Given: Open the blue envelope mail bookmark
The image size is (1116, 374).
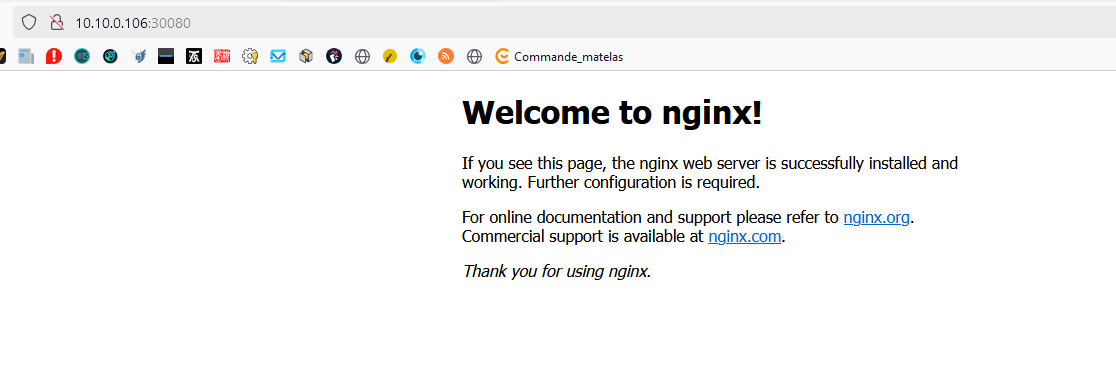Looking at the screenshot, I should pos(278,56).
